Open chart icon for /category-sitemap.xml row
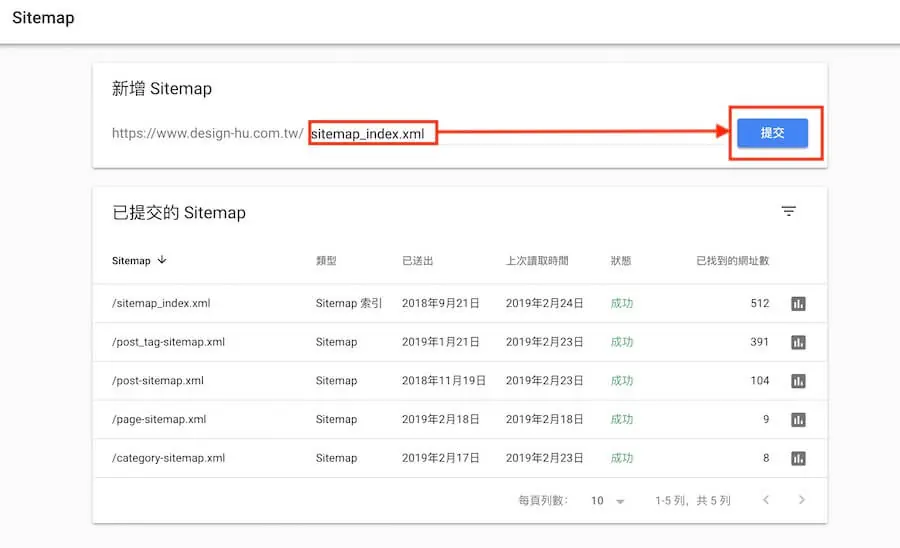Viewport: 900px width, 548px height. 798,458
